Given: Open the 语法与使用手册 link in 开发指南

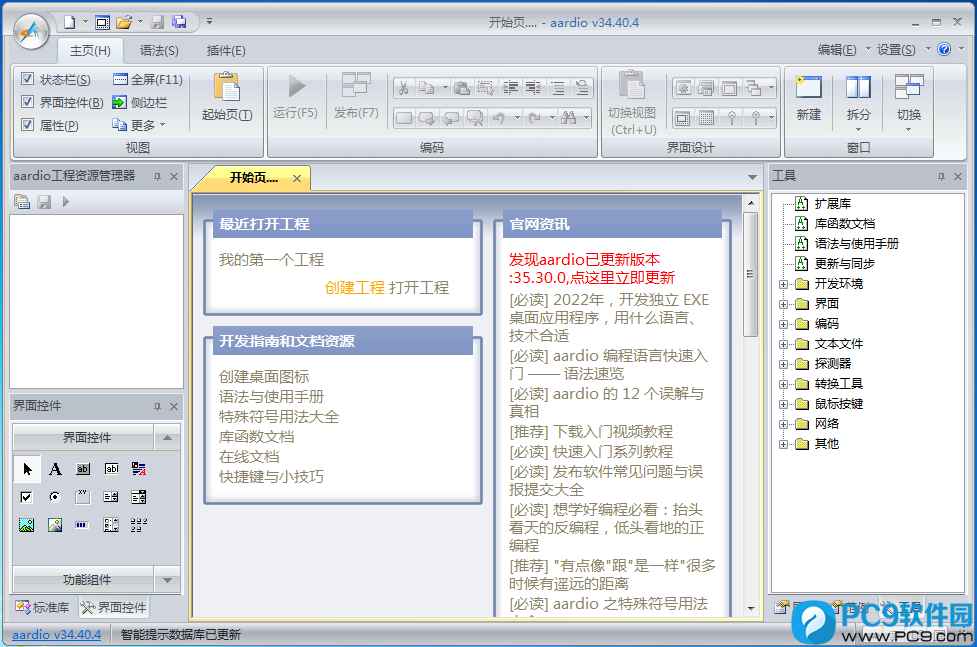Looking at the screenshot, I should 271,396.
